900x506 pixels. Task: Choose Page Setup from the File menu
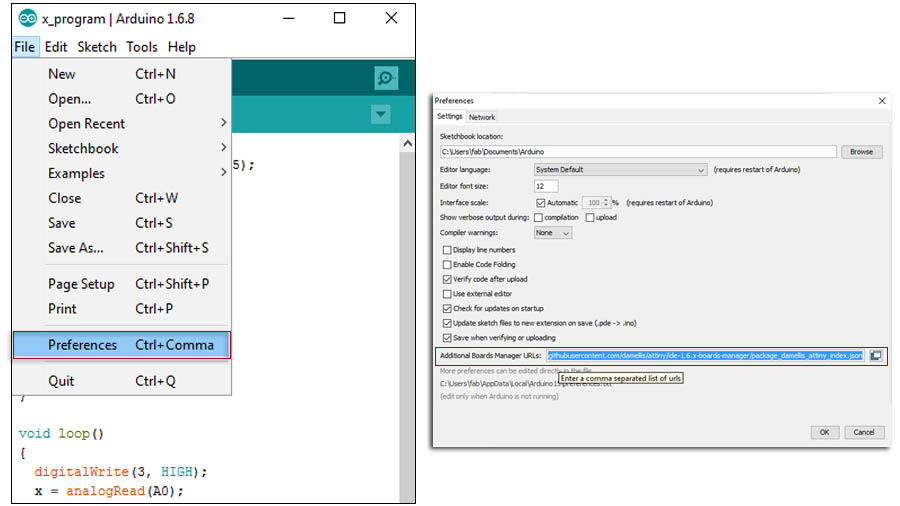pos(122,283)
